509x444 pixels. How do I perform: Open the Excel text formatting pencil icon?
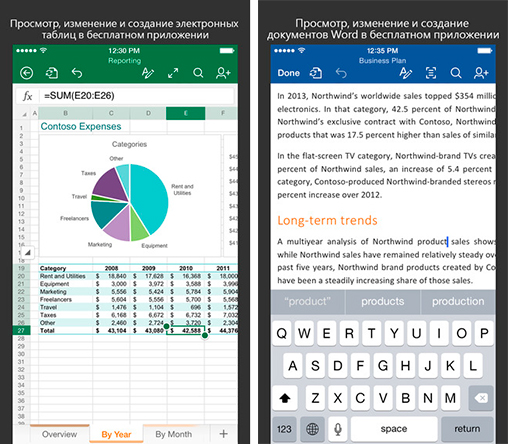[x=148, y=73]
